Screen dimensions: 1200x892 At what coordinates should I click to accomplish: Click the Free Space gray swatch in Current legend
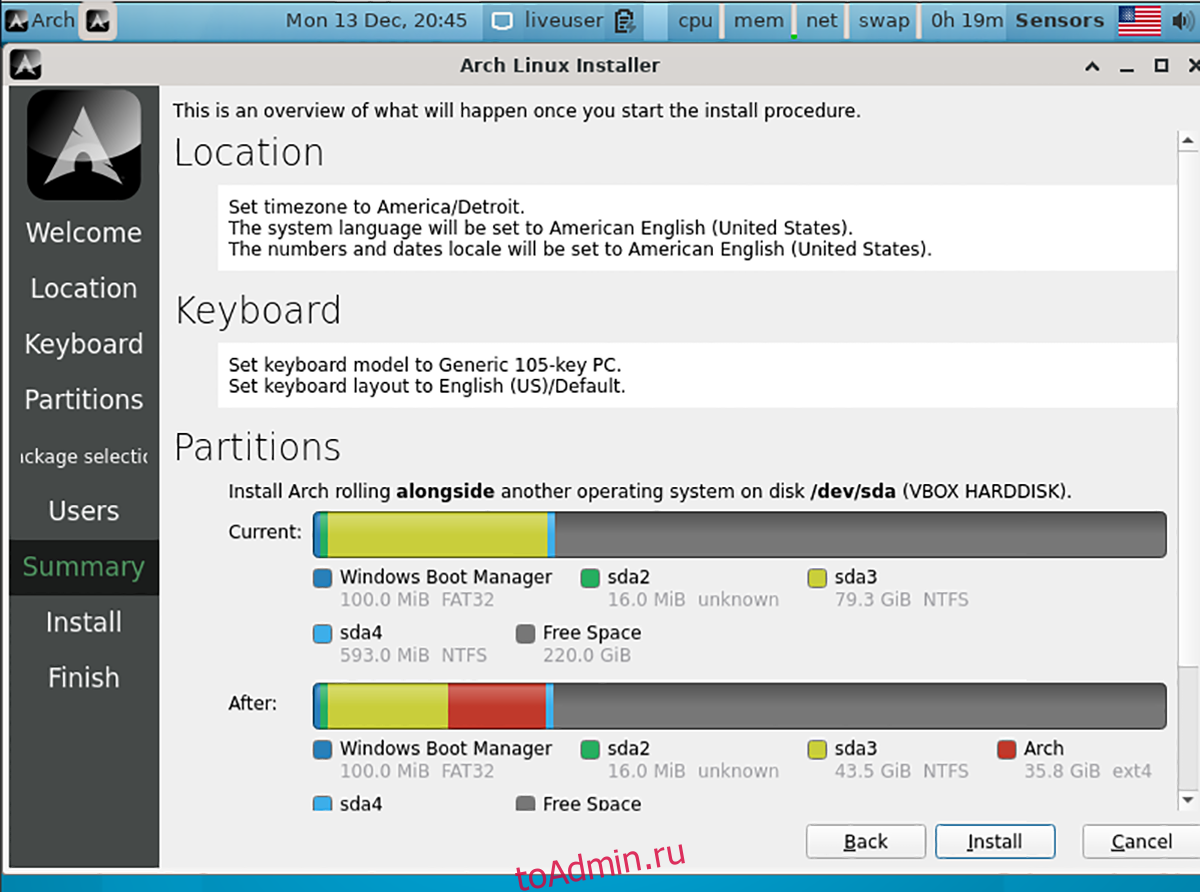tap(525, 634)
